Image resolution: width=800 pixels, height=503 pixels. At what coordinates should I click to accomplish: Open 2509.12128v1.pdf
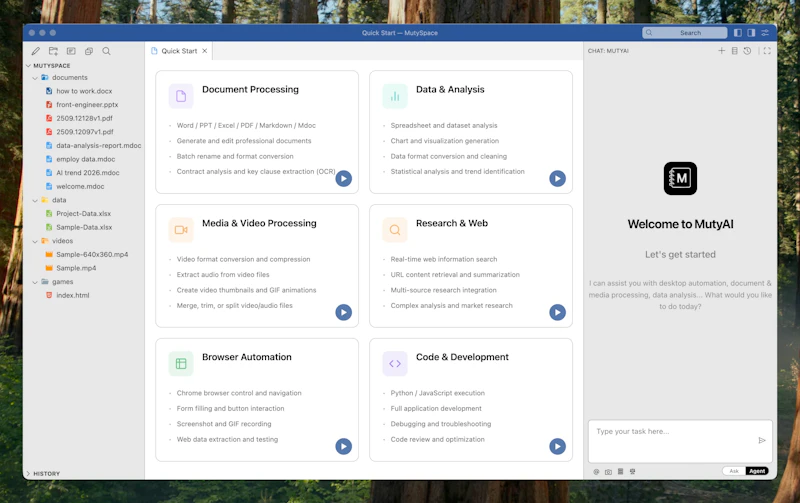coord(84,118)
